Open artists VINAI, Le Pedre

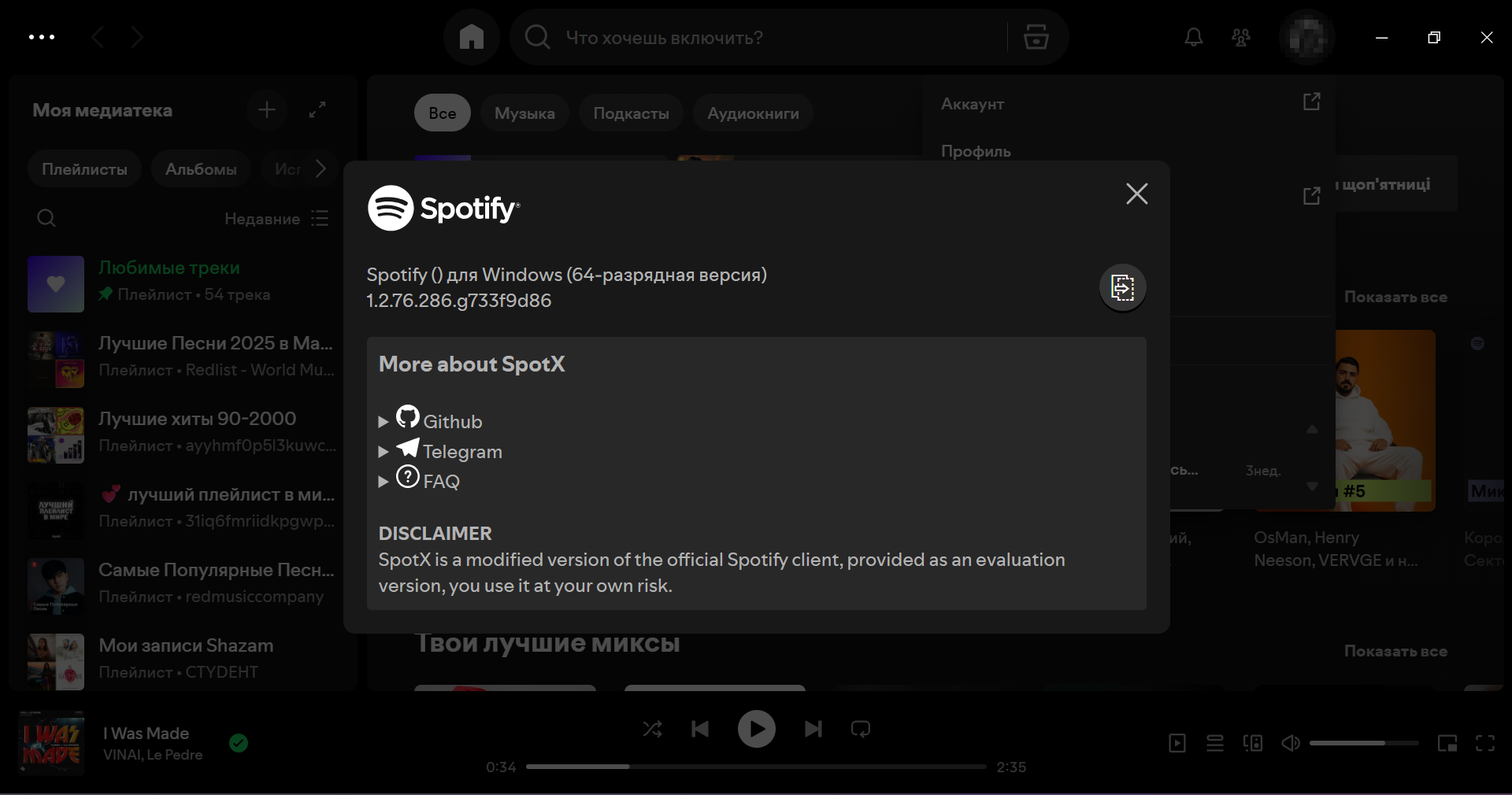(153, 755)
